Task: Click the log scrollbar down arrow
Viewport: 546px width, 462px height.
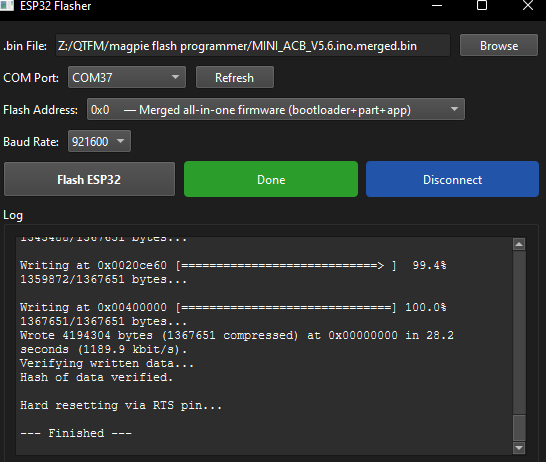Action: [519, 448]
